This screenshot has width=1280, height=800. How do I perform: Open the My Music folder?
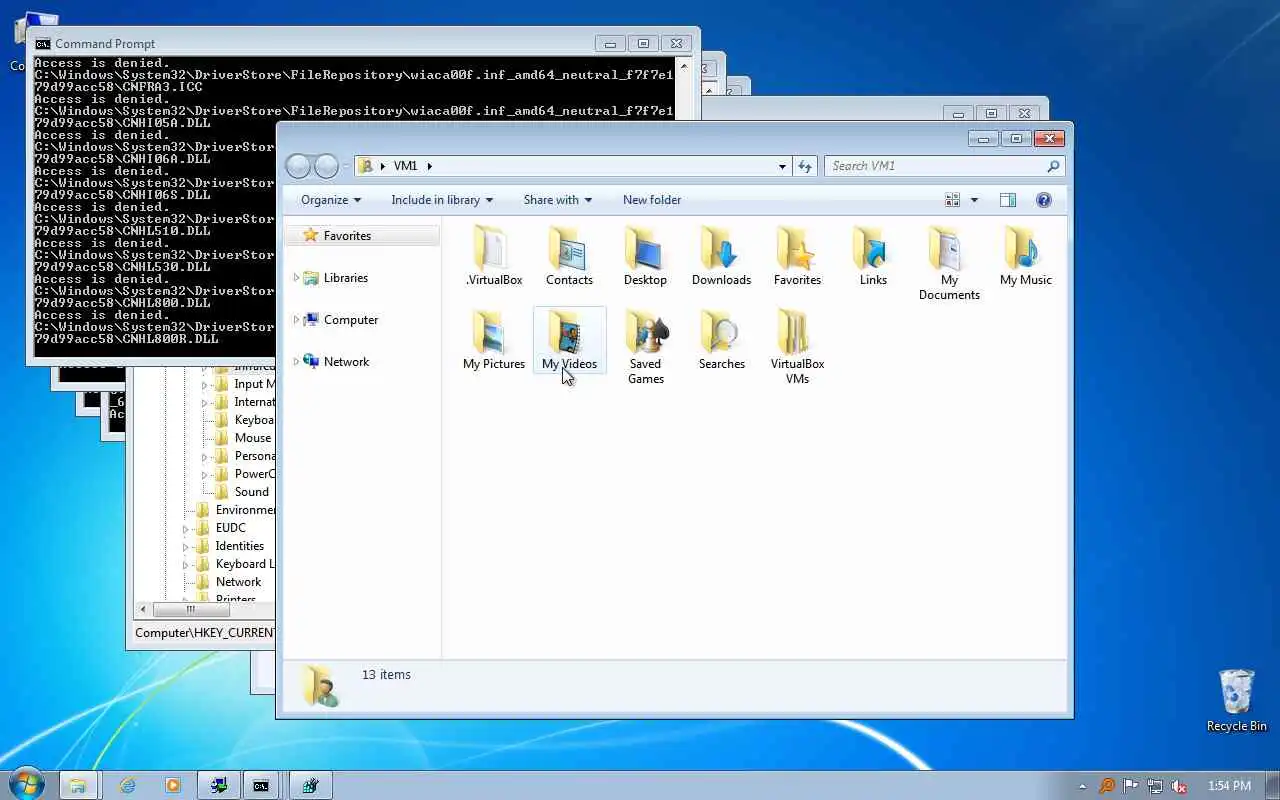[1025, 257]
